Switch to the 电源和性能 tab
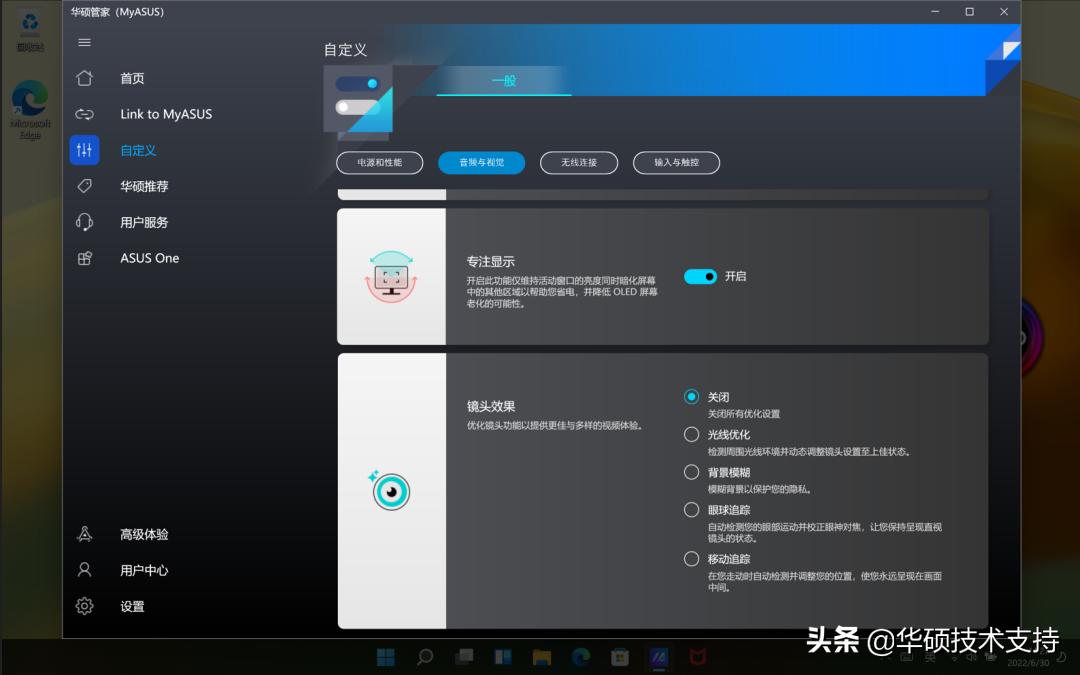The width and height of the screenshot is (1080, 675). (x=379, y=162)
